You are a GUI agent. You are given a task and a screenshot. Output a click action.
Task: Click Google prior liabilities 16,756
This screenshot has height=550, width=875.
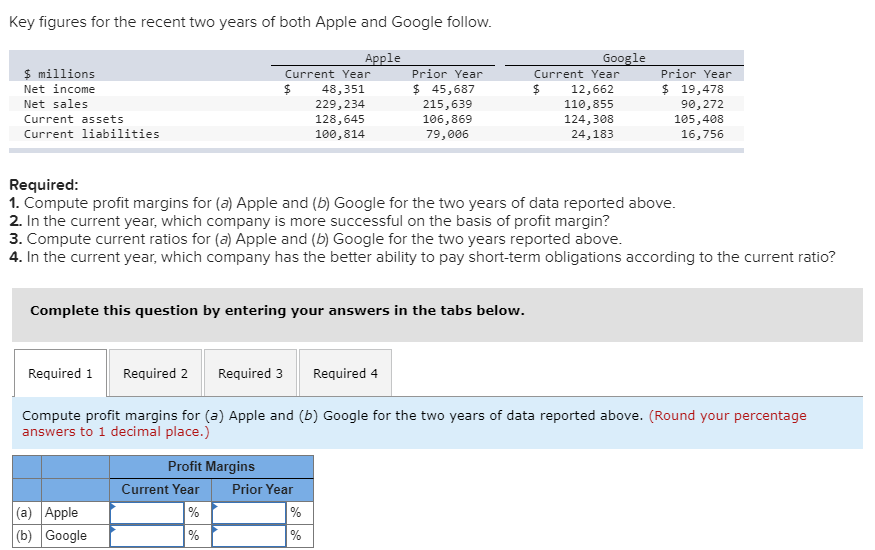[702, 134]
